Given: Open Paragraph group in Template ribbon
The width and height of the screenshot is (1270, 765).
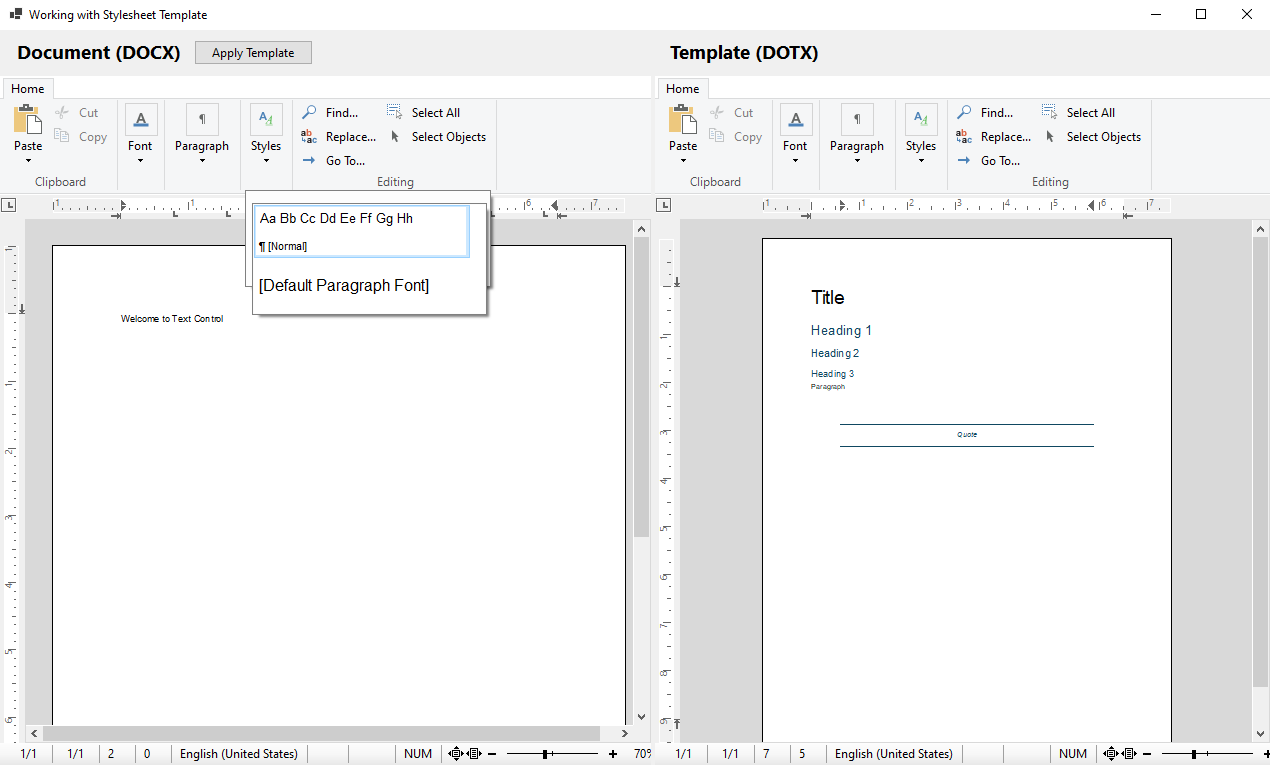Looking at the screenshot, I should [857, 135].
